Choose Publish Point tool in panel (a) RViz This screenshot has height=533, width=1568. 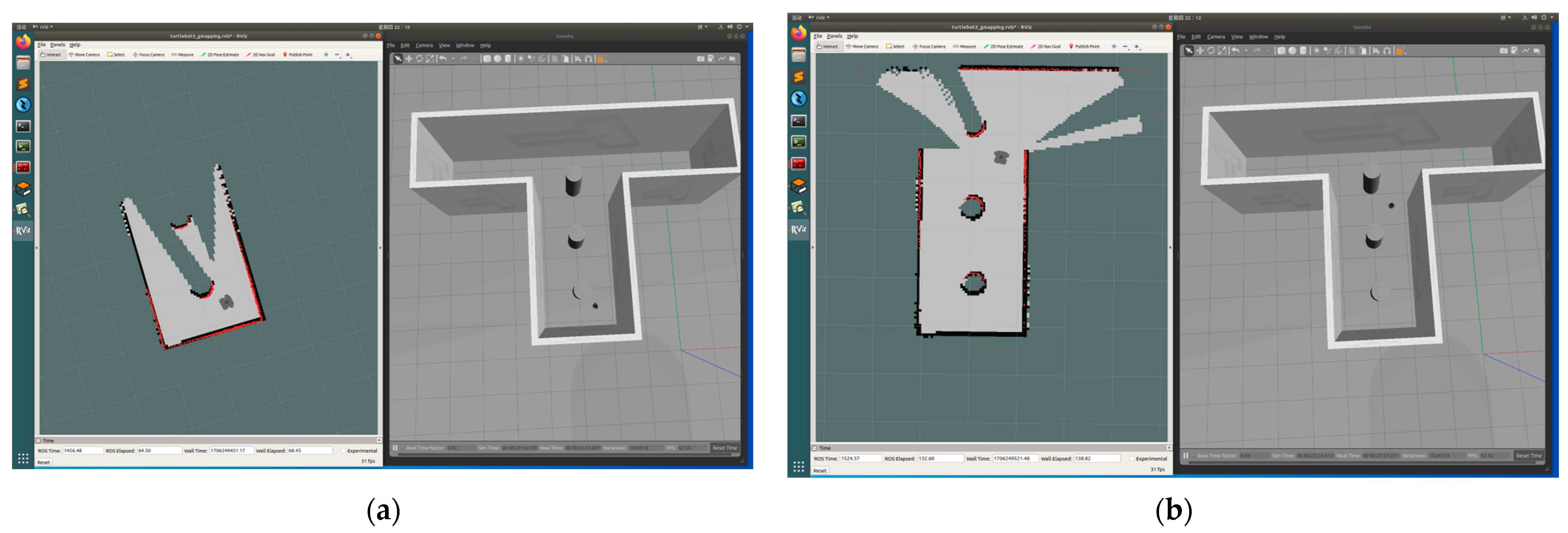pyautogui.click(x=297, y=55)
